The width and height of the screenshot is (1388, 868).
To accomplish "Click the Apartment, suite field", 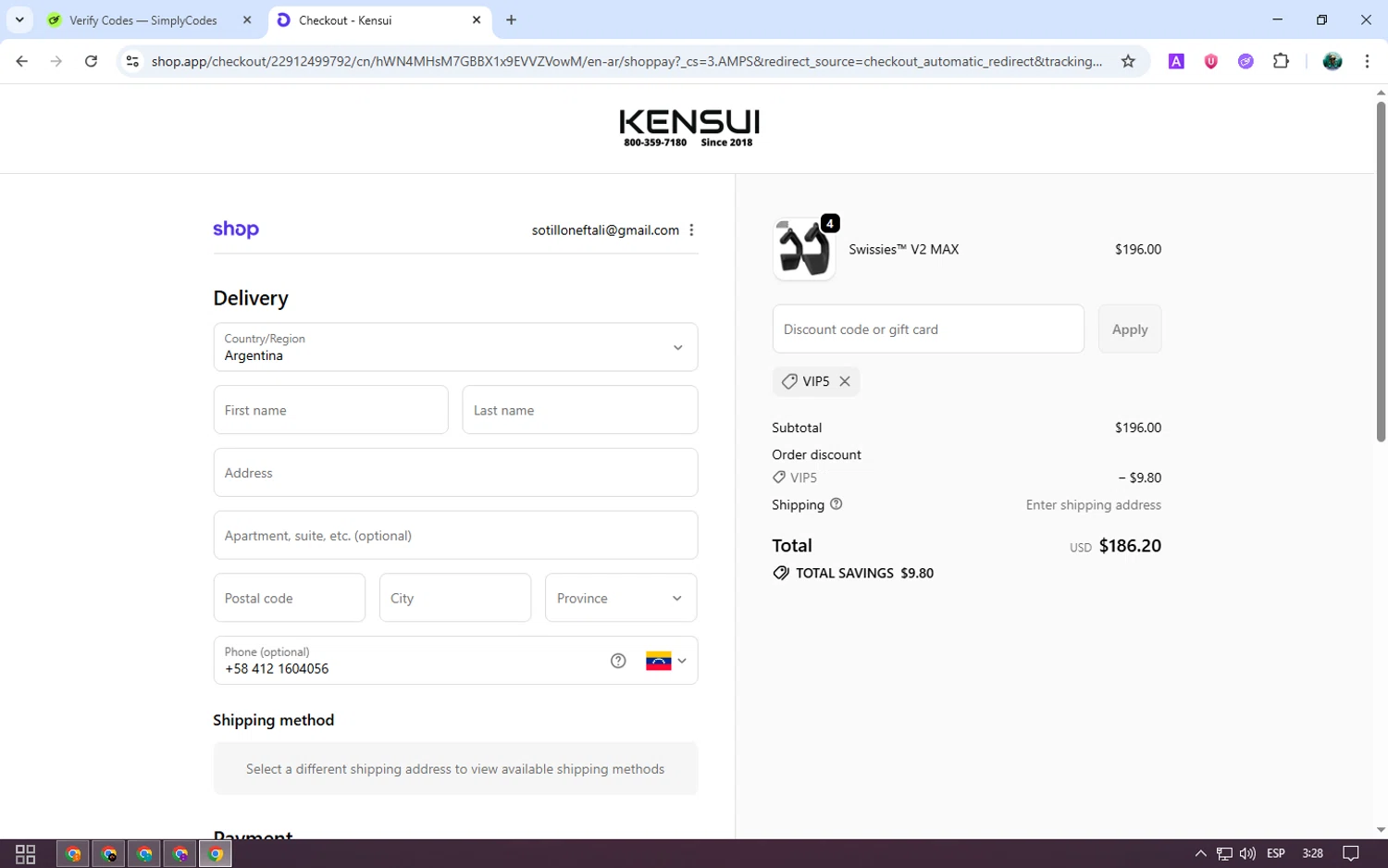I will tap(455, 535).
